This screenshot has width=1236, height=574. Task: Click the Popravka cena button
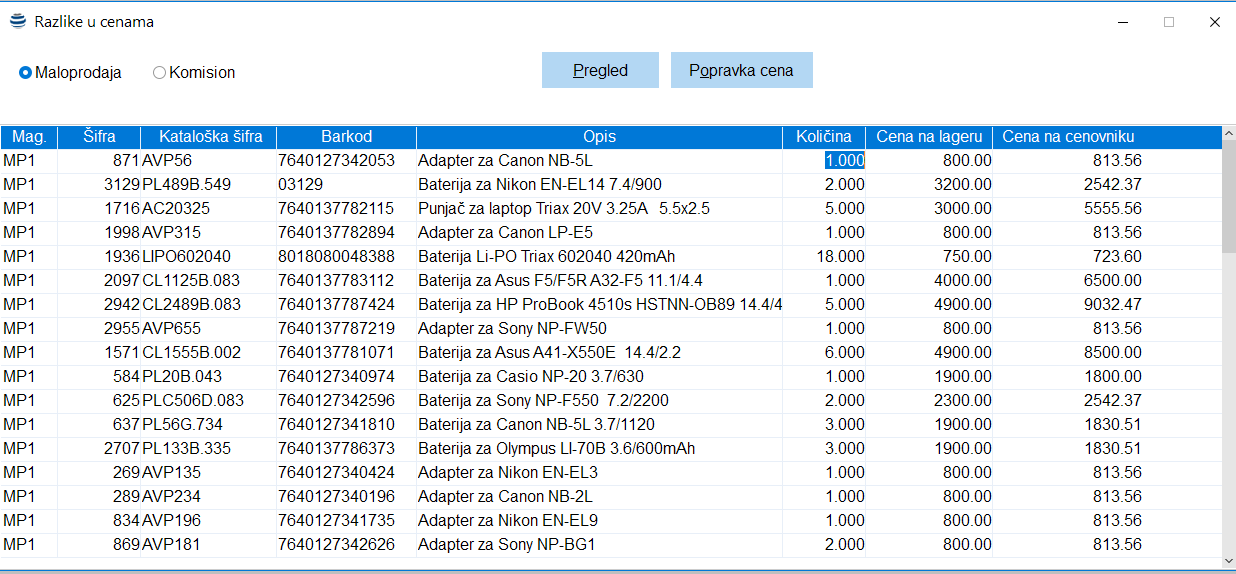coord(741,70)
